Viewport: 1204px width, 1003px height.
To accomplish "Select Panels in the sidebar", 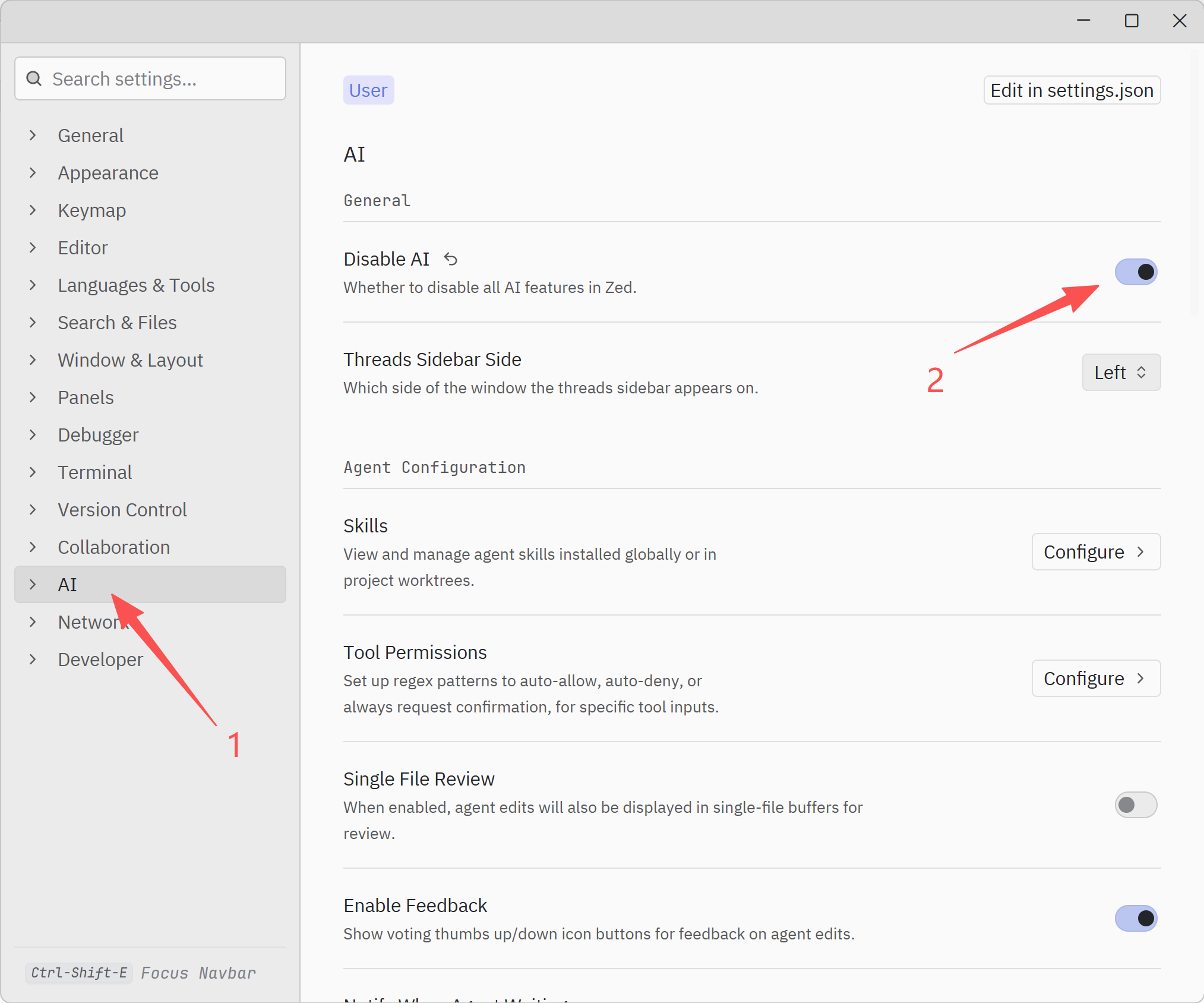I will click(x=150, y=398).
